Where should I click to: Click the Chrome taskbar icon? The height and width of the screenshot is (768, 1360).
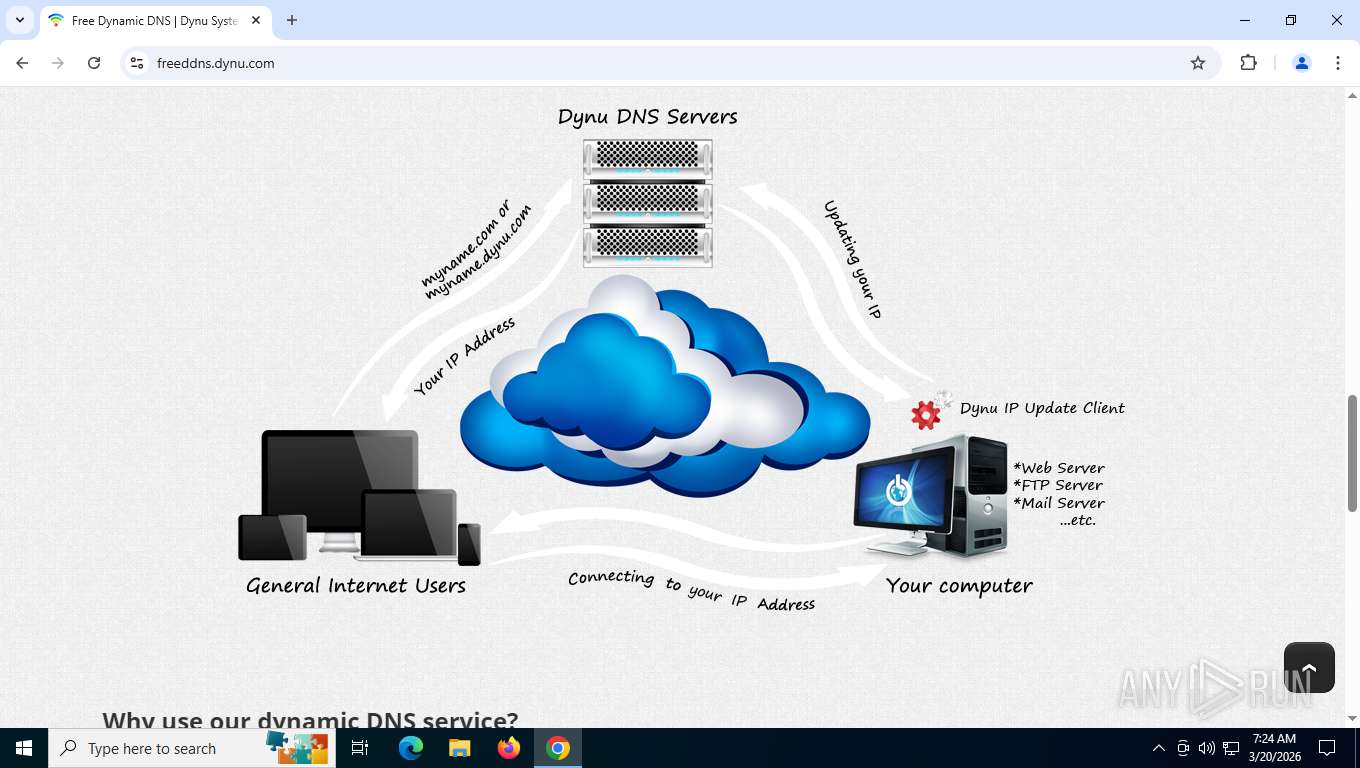click(x=558, y=748)
